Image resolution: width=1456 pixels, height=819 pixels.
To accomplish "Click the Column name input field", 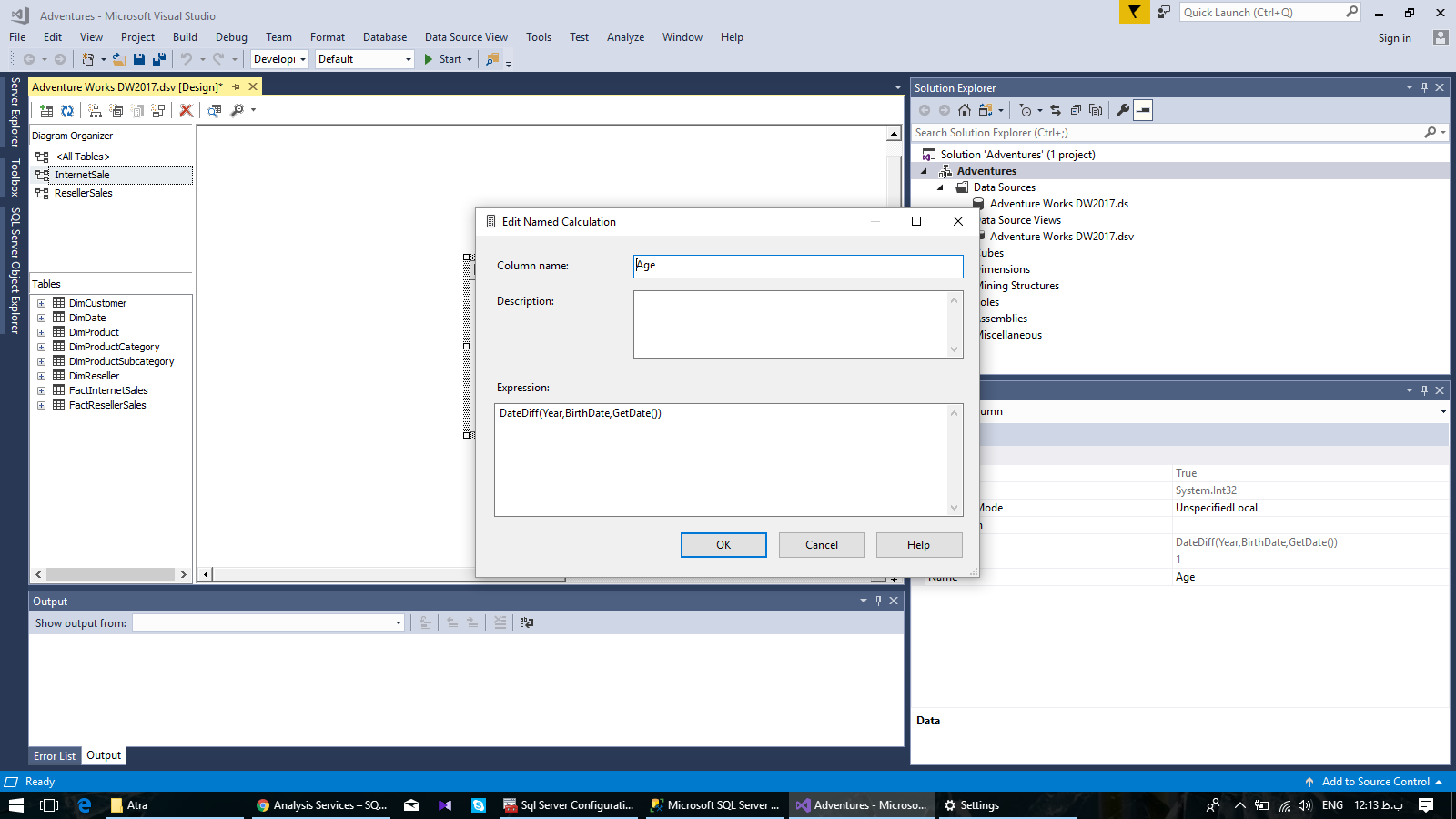I will tap(798, 266).
